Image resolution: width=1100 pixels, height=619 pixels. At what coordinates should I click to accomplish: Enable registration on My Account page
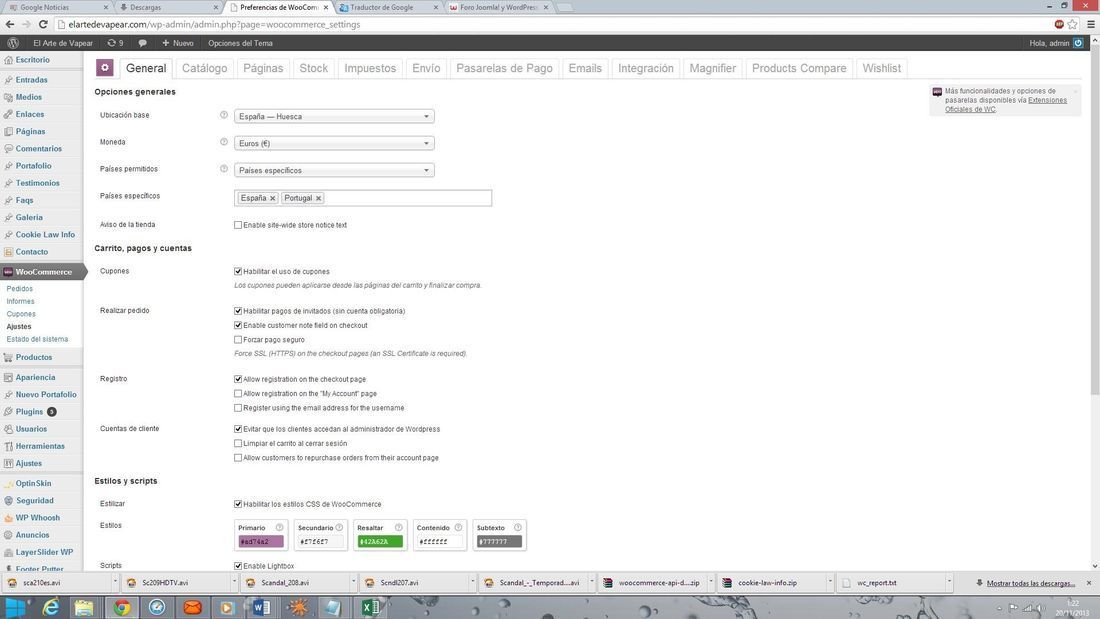click(x=238, y=394)
